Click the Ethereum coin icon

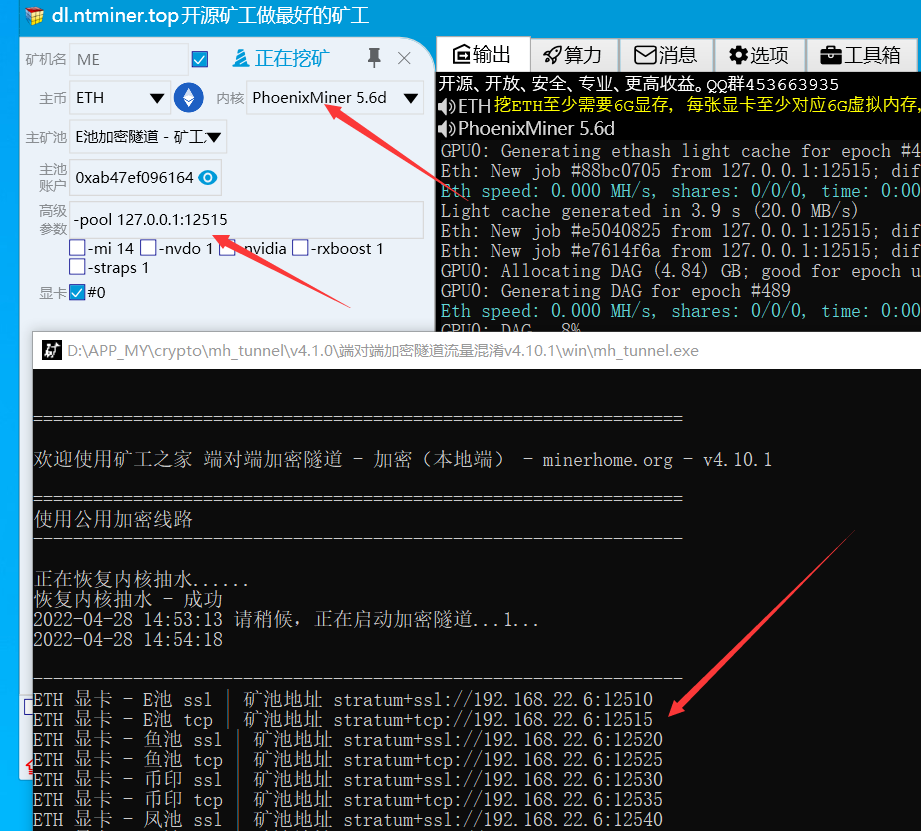189,97
